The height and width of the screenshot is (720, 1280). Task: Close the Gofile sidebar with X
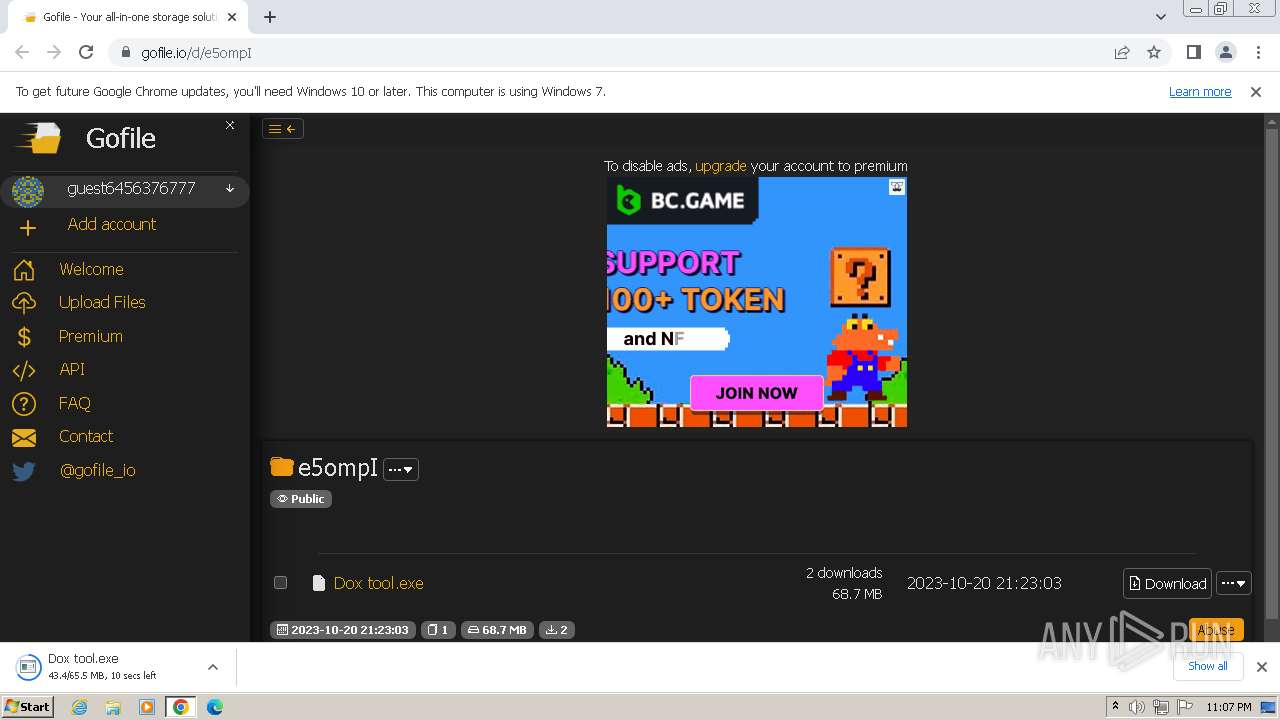click(230, 125)
